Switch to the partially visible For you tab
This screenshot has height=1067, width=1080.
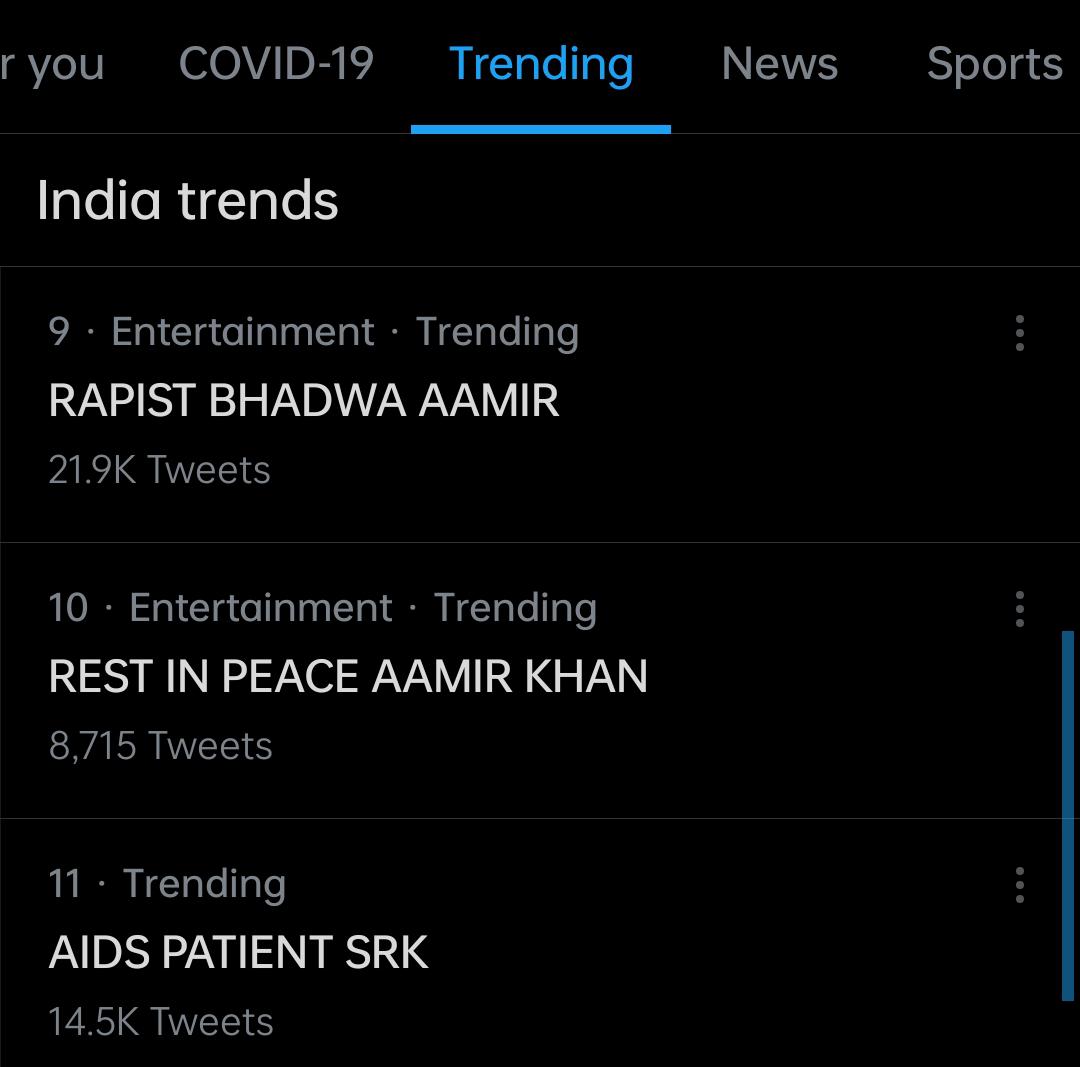click(x=52, y=64)
